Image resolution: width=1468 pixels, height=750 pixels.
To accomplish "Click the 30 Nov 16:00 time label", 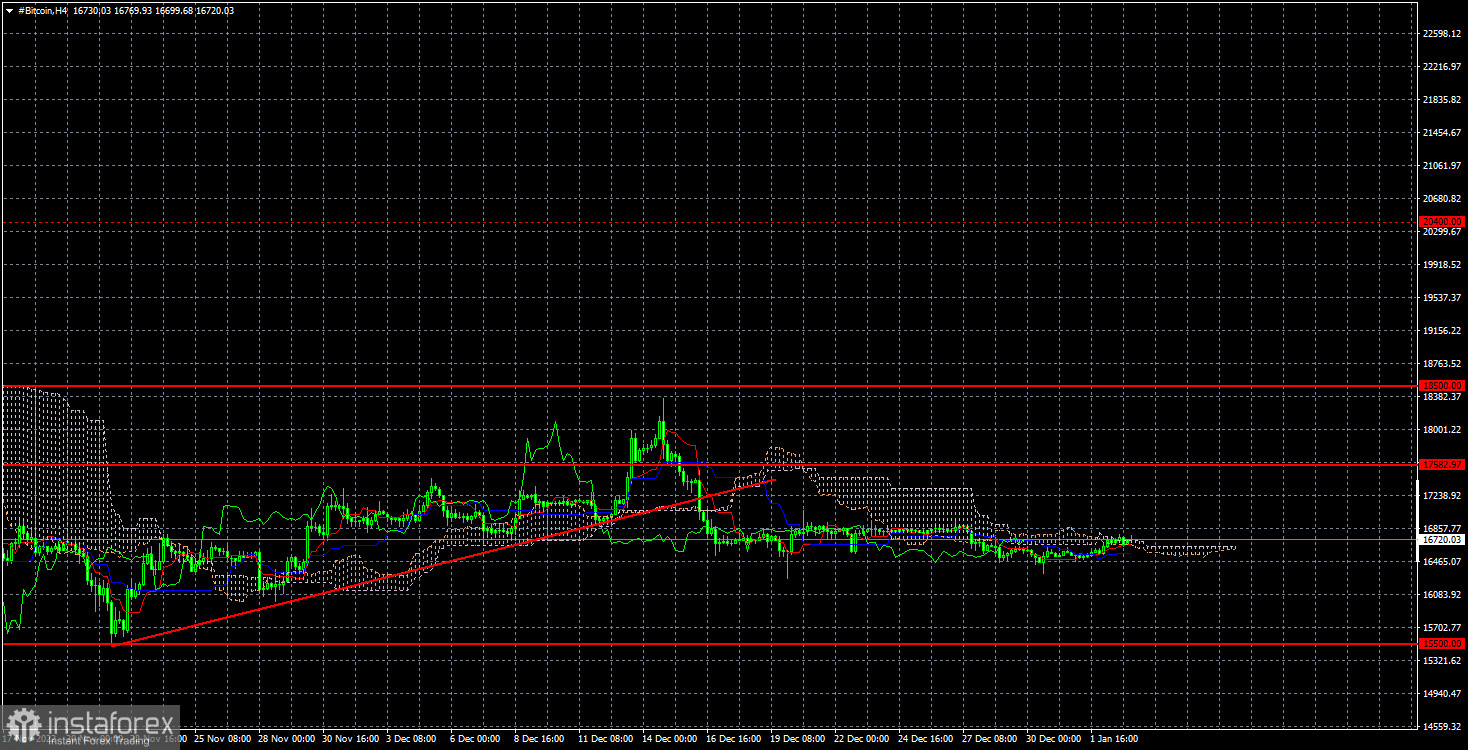I will point(351,739).
